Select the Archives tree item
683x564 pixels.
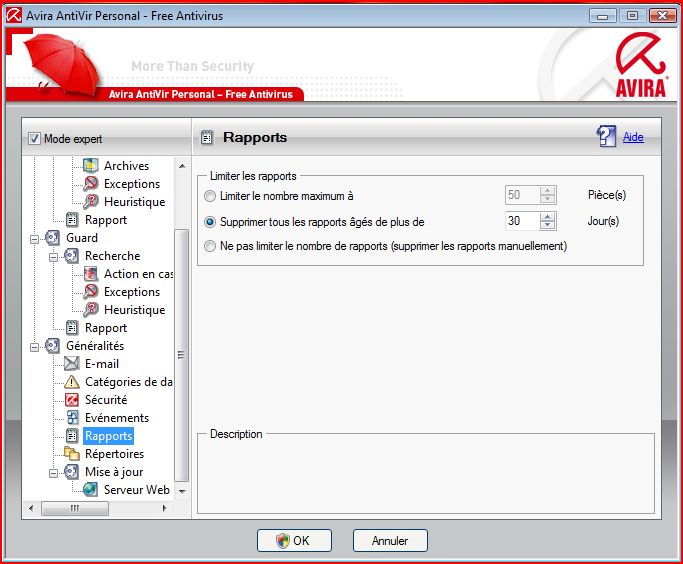126,165
